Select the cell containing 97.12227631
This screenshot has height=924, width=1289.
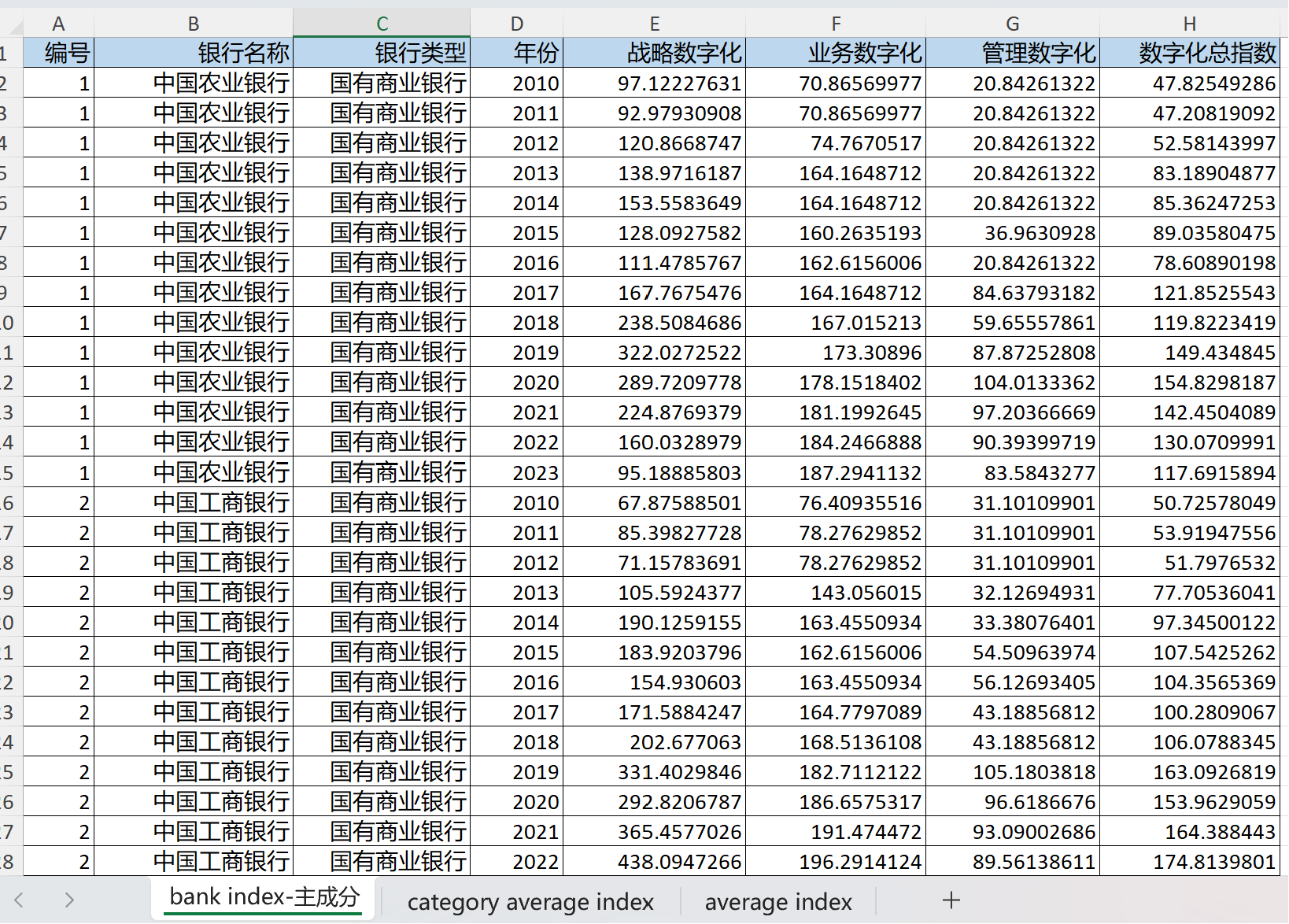655,83
